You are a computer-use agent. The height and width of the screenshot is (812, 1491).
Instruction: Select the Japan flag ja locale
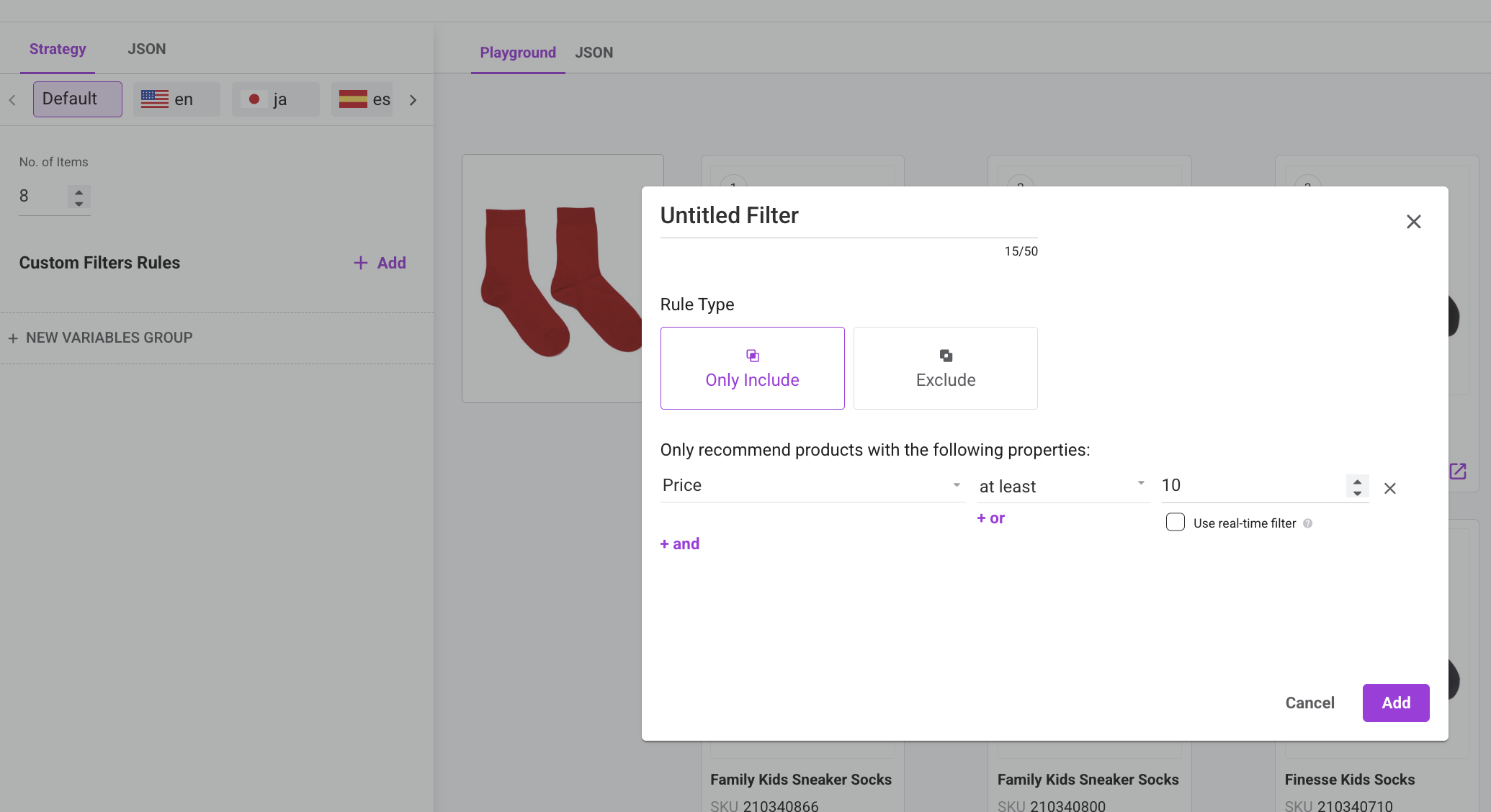click(x=275, y=99)
